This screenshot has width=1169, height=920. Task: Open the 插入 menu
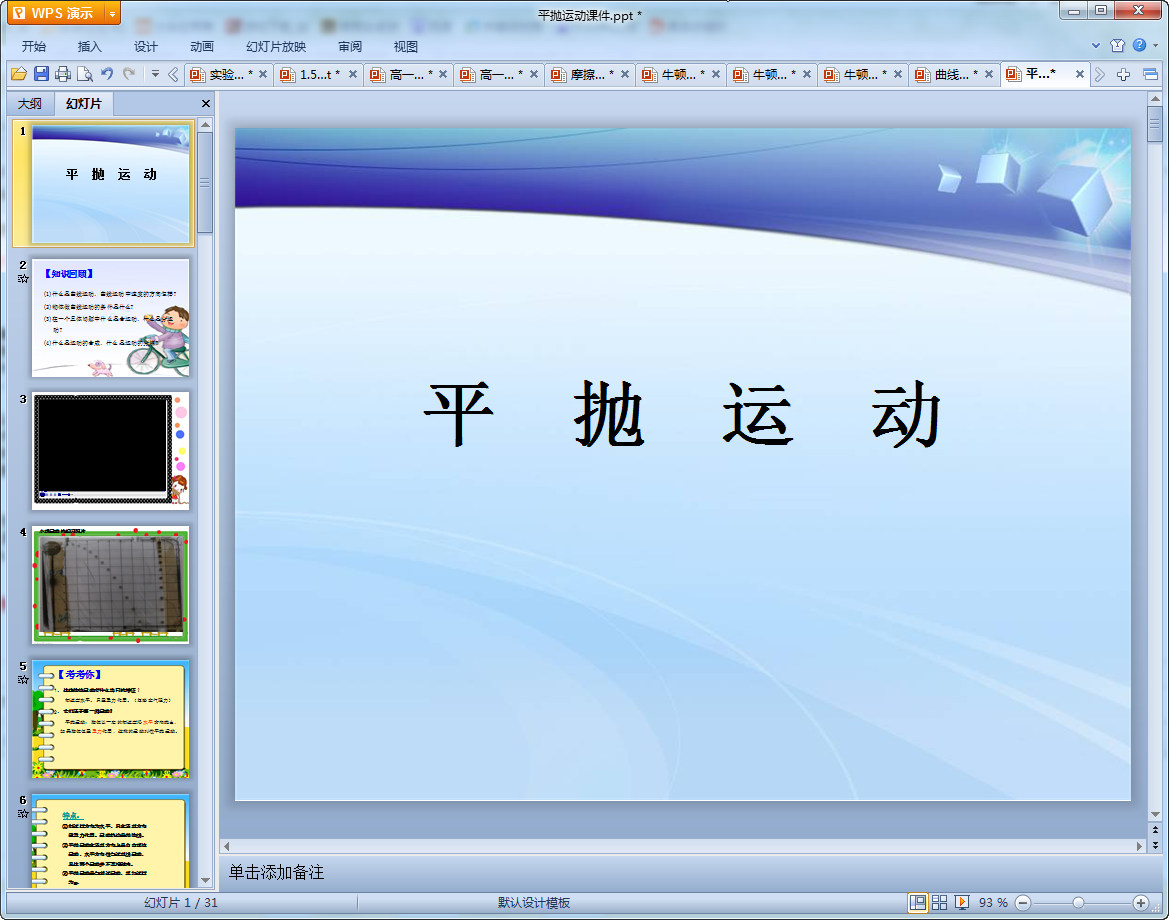[90, 46]
